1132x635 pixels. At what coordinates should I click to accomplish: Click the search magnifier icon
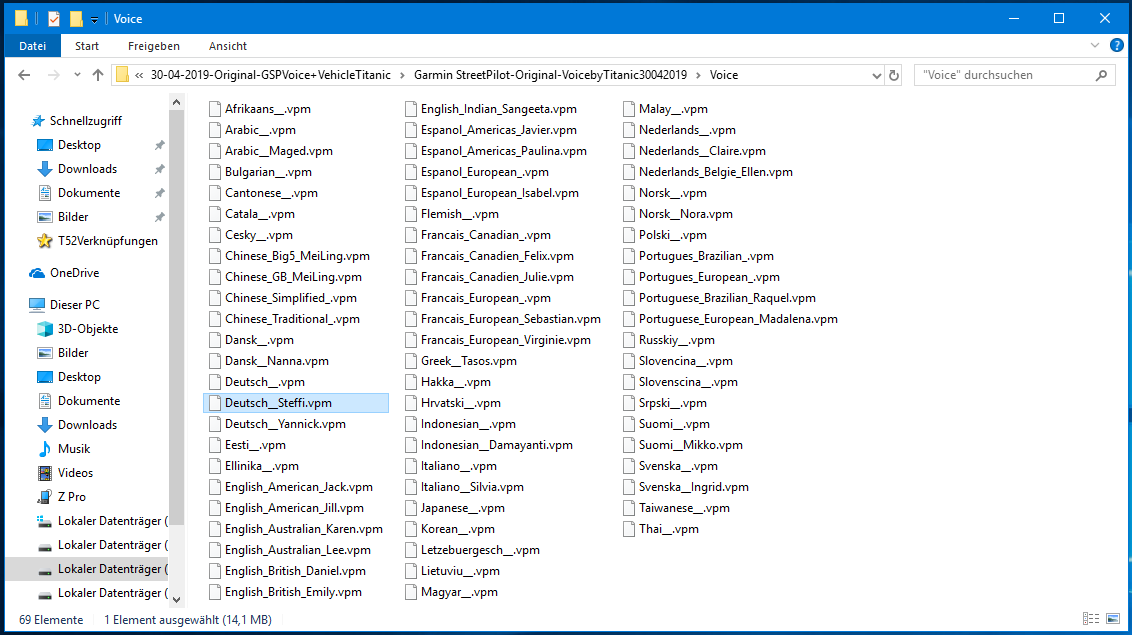[1102, 75]
